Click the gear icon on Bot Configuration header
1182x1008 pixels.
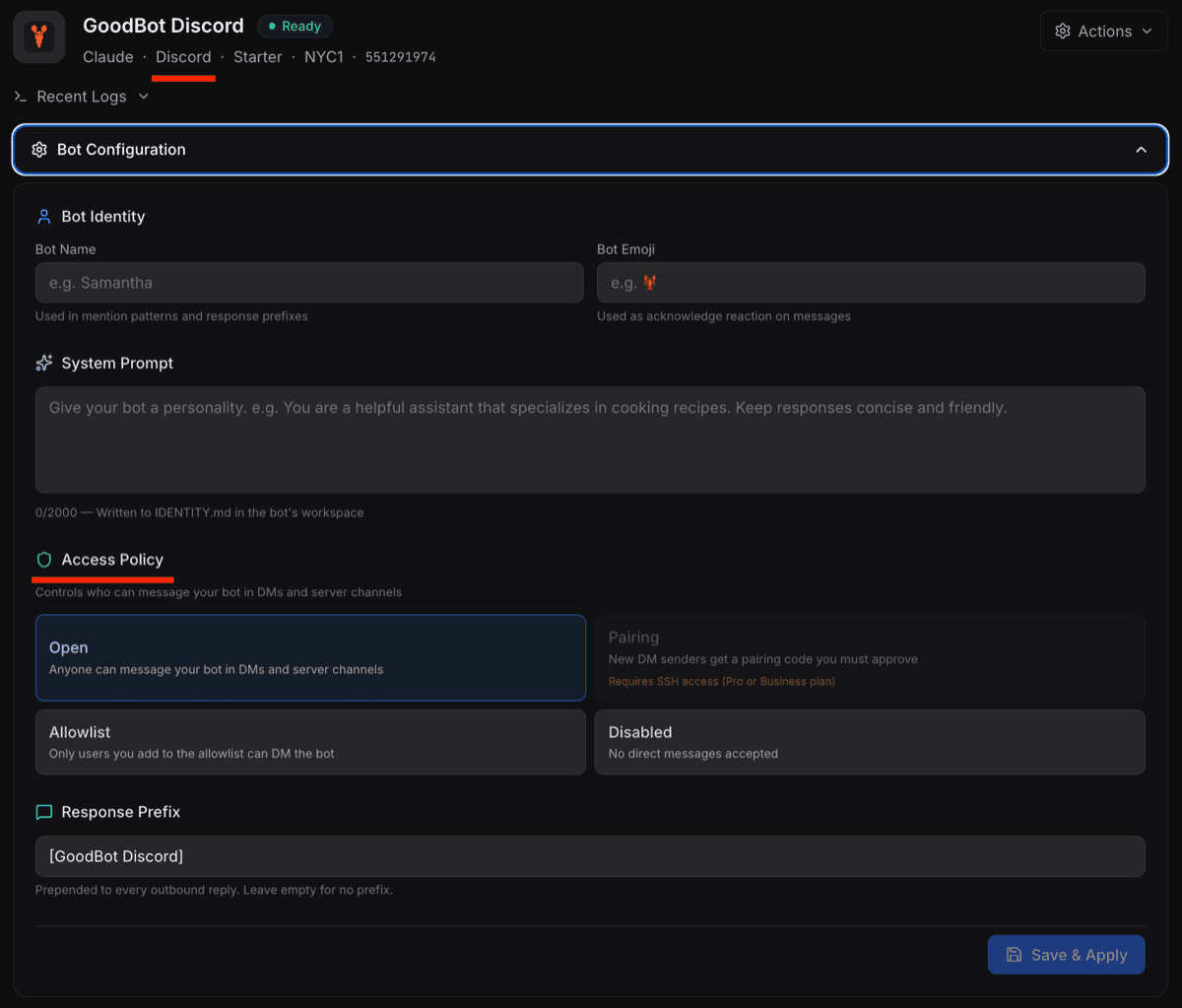(39, 149)
